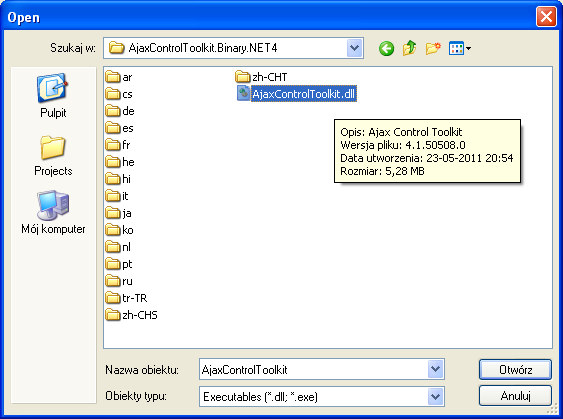Select the zh-CHS folder icon
The width and height of the screenshot is (563, 419).
113,315
